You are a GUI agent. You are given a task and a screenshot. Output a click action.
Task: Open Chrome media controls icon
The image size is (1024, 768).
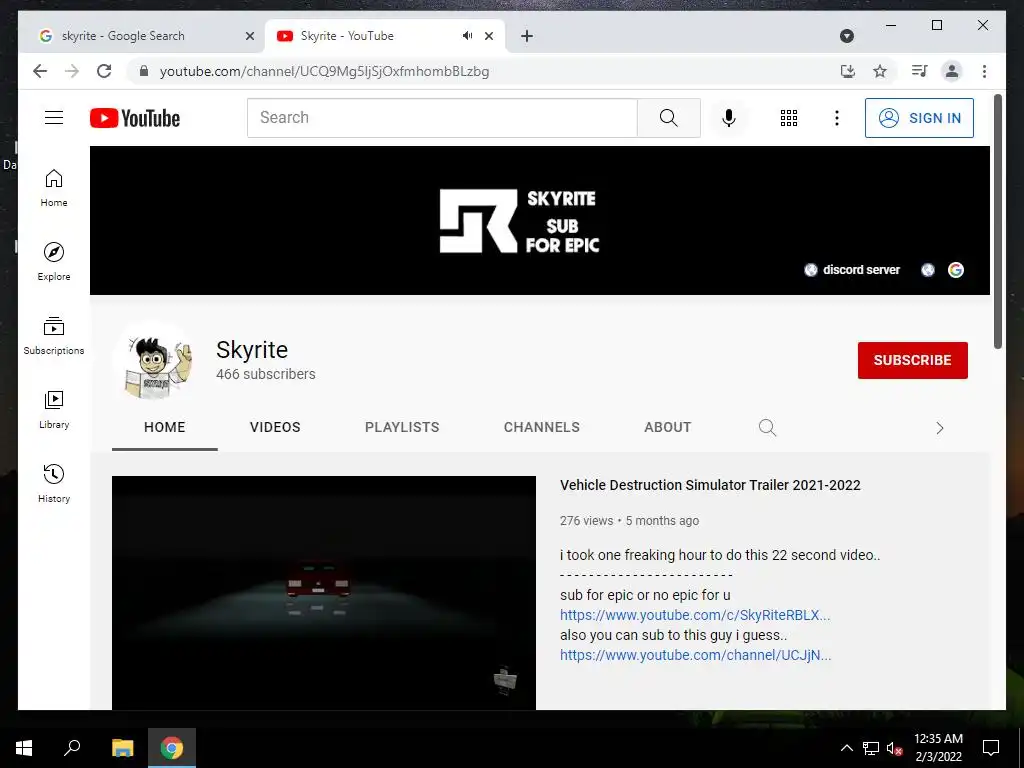[x=920, y=71]
